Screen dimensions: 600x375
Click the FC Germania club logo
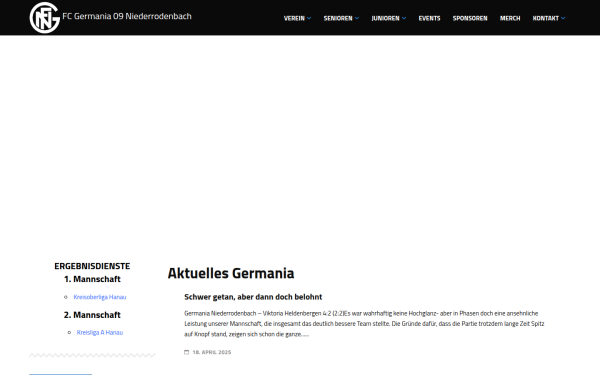pyautogui.click(x=45, y=18)
